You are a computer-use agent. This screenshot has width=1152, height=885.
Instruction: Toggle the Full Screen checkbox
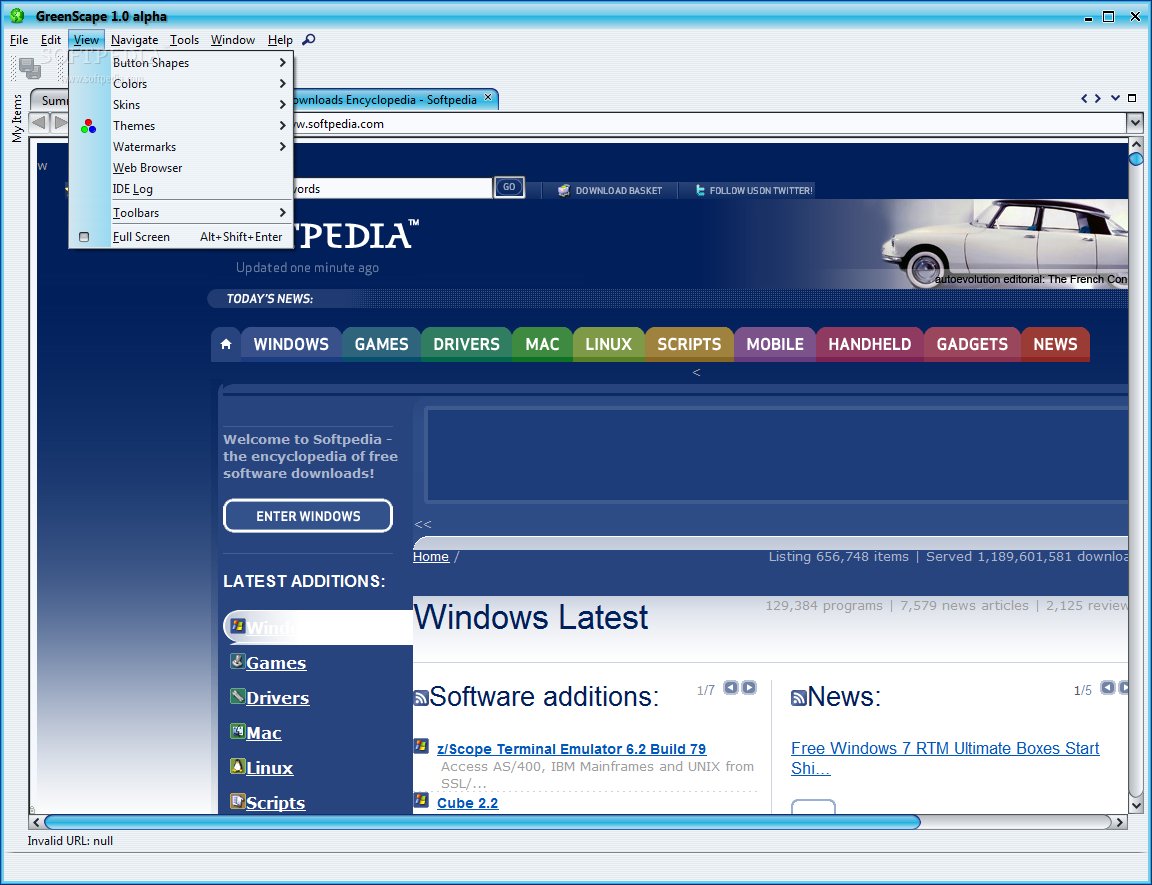[84, 236]
